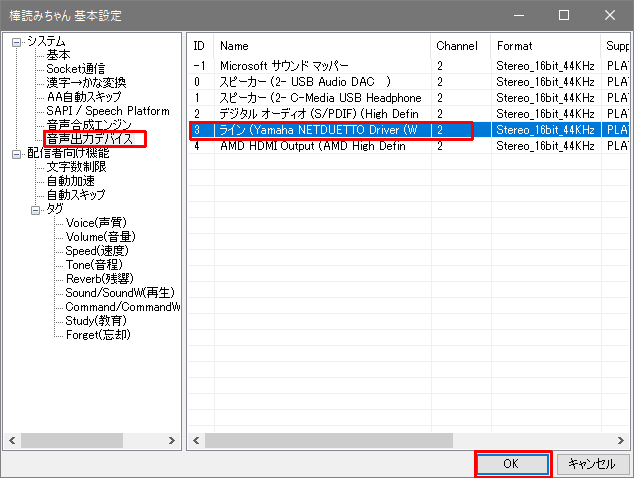This screenshot has width=634, height=478.
Task: Open Study(教育) tag settings
Action: (96, 321)
